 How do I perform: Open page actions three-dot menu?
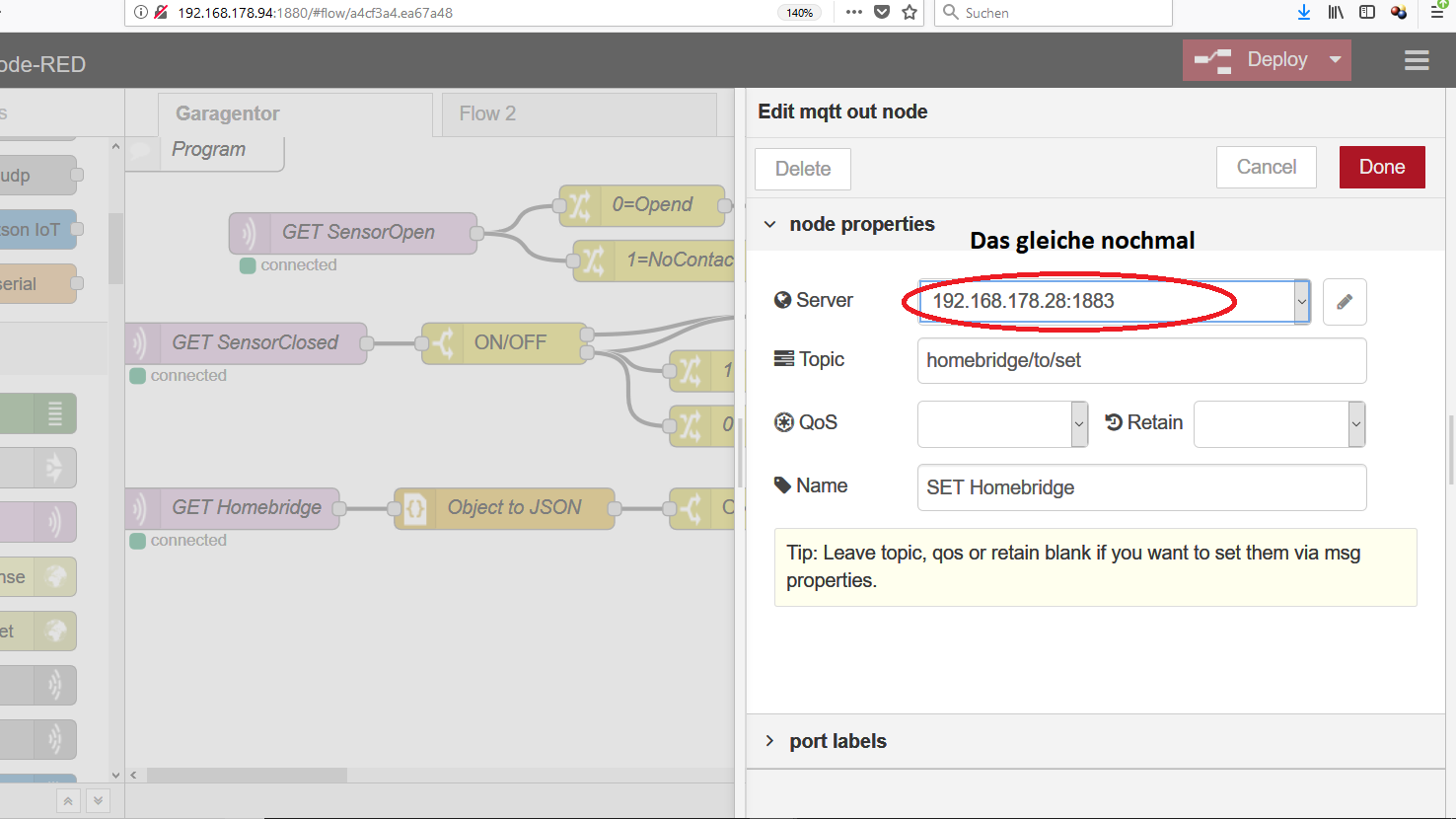click(x=854, y=12)
